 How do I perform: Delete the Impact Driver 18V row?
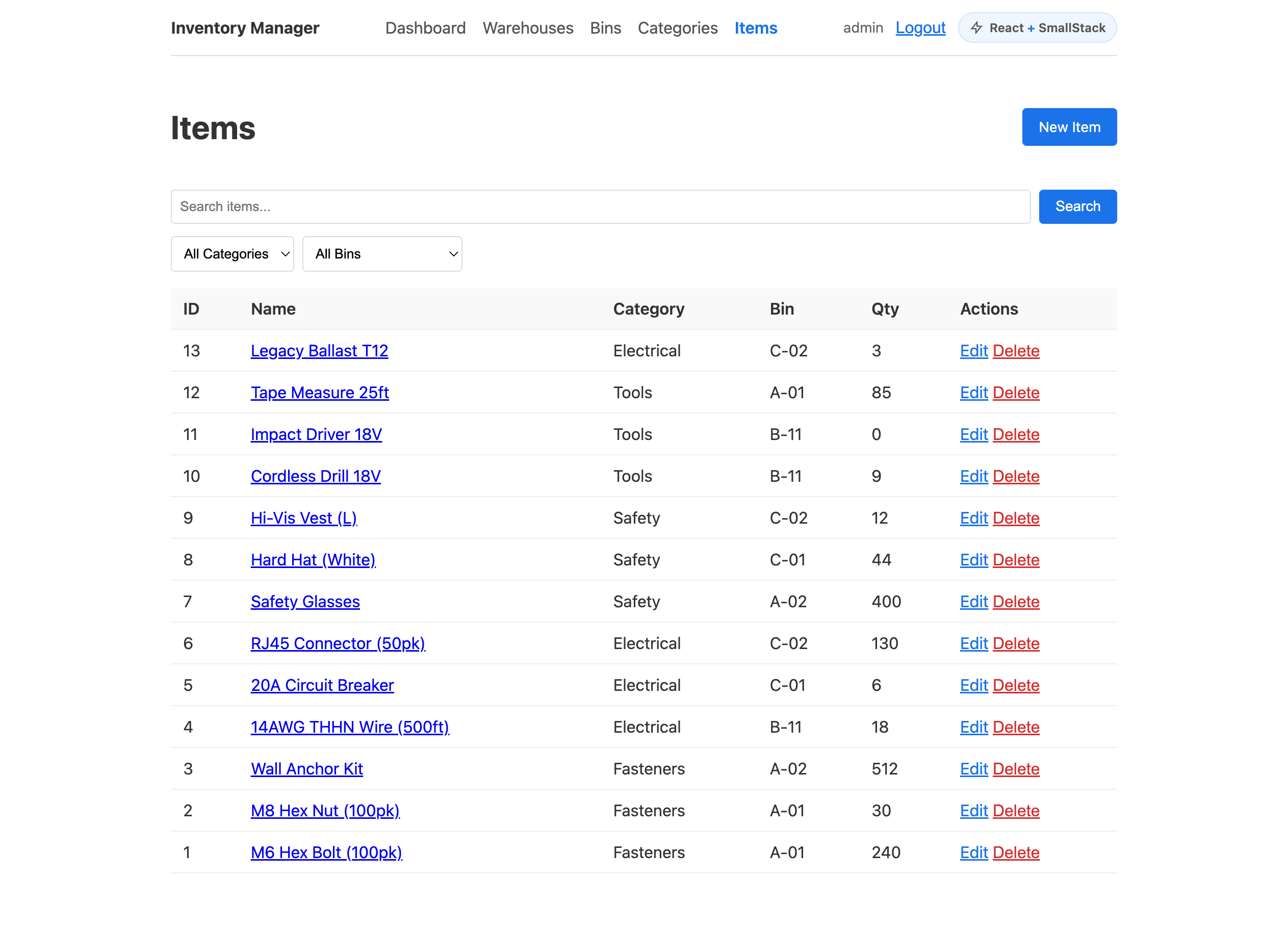pos(1016,434)
